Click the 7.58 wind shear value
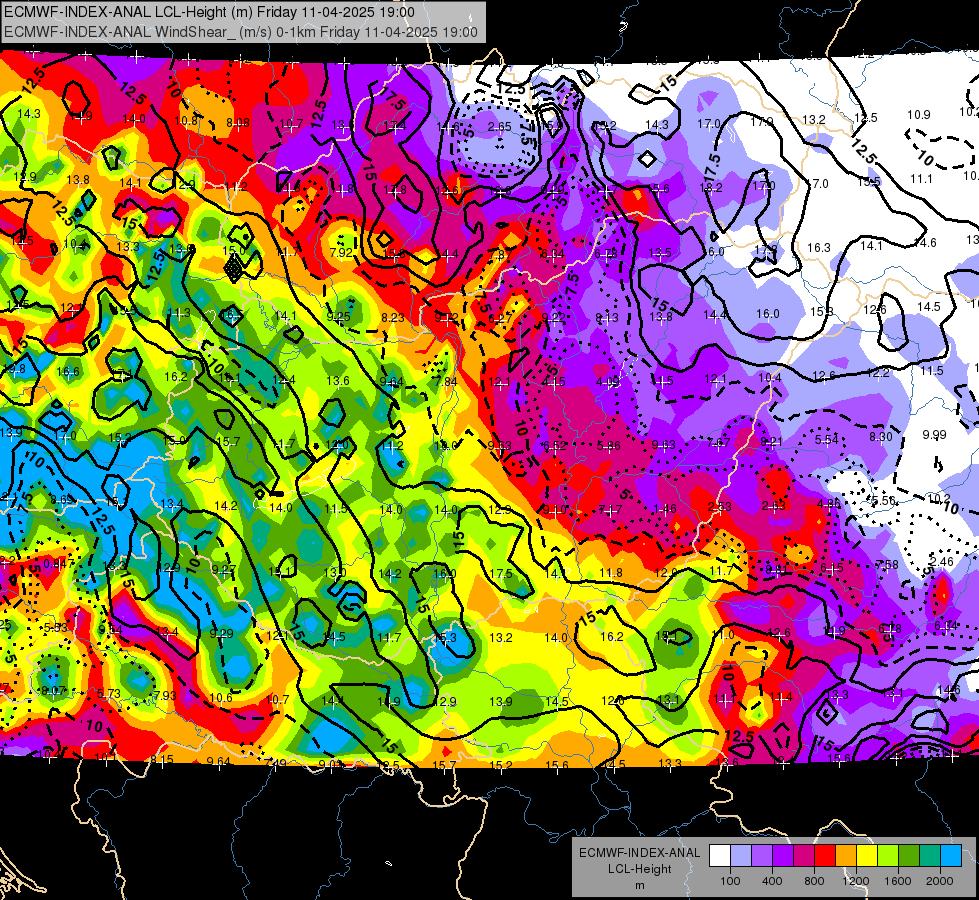Image resolution: width=979 pixels, height=900 pixels. [x=887, y=565]
